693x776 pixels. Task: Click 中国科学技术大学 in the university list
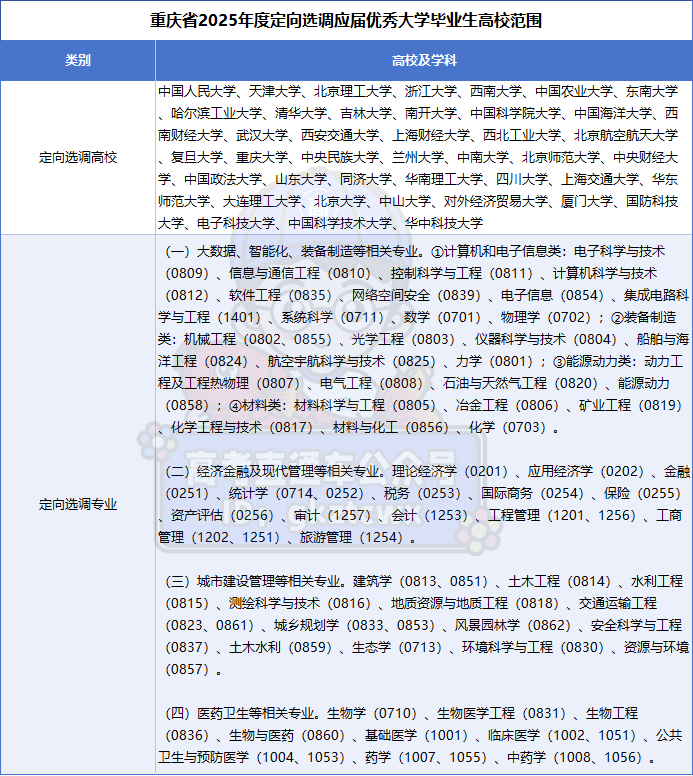pos(340,223)
